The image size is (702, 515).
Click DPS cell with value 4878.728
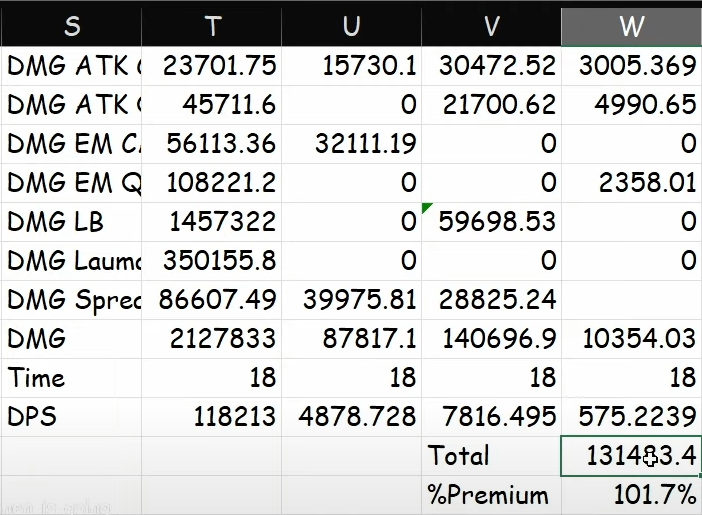pos(351,416)
